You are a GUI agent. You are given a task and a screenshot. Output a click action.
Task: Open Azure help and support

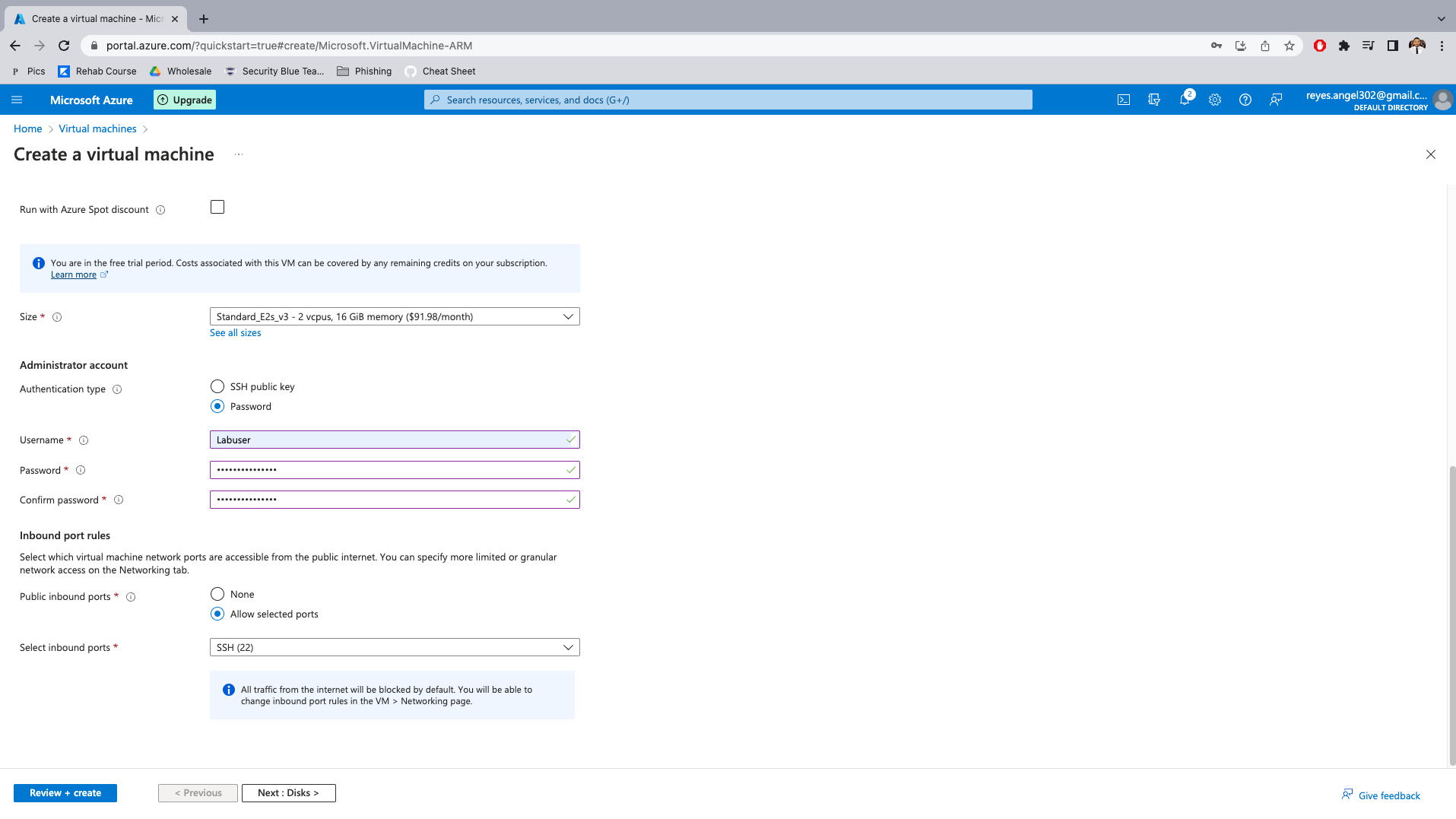click(1245, 100)
